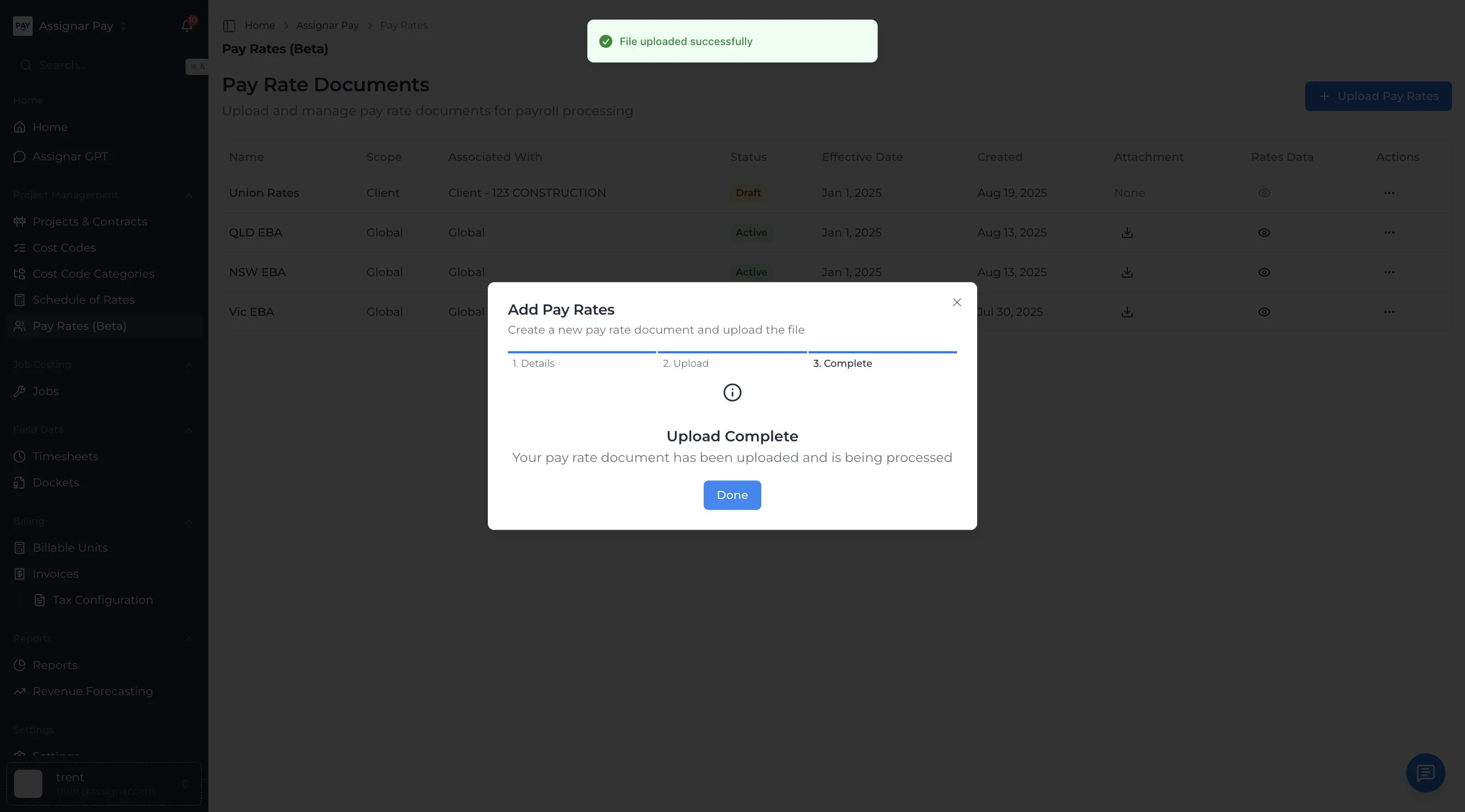Collapse the Billing sidebar section

(188, 522)
